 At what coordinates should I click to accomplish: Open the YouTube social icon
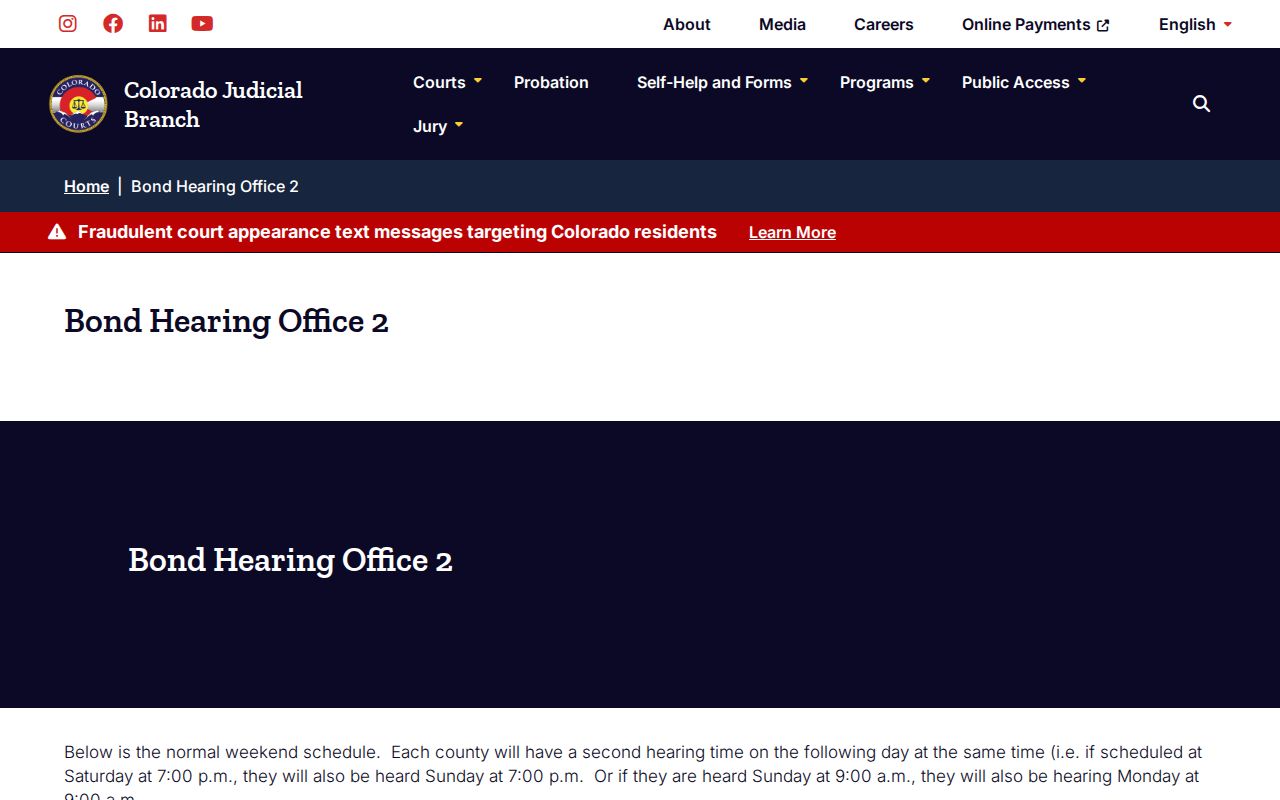202,23
